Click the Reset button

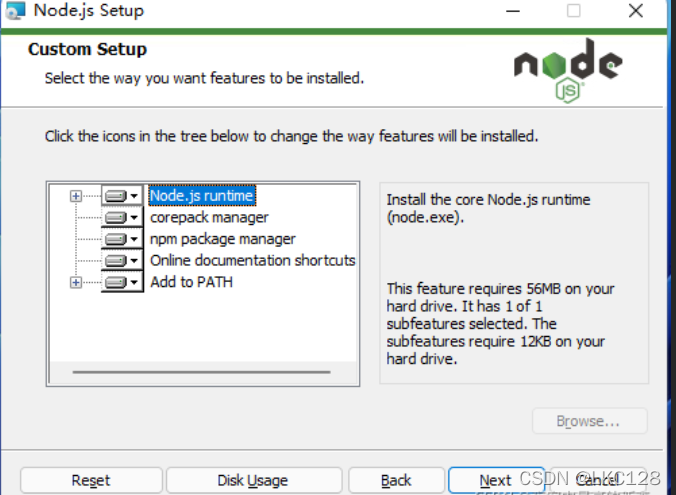[91, 480]
